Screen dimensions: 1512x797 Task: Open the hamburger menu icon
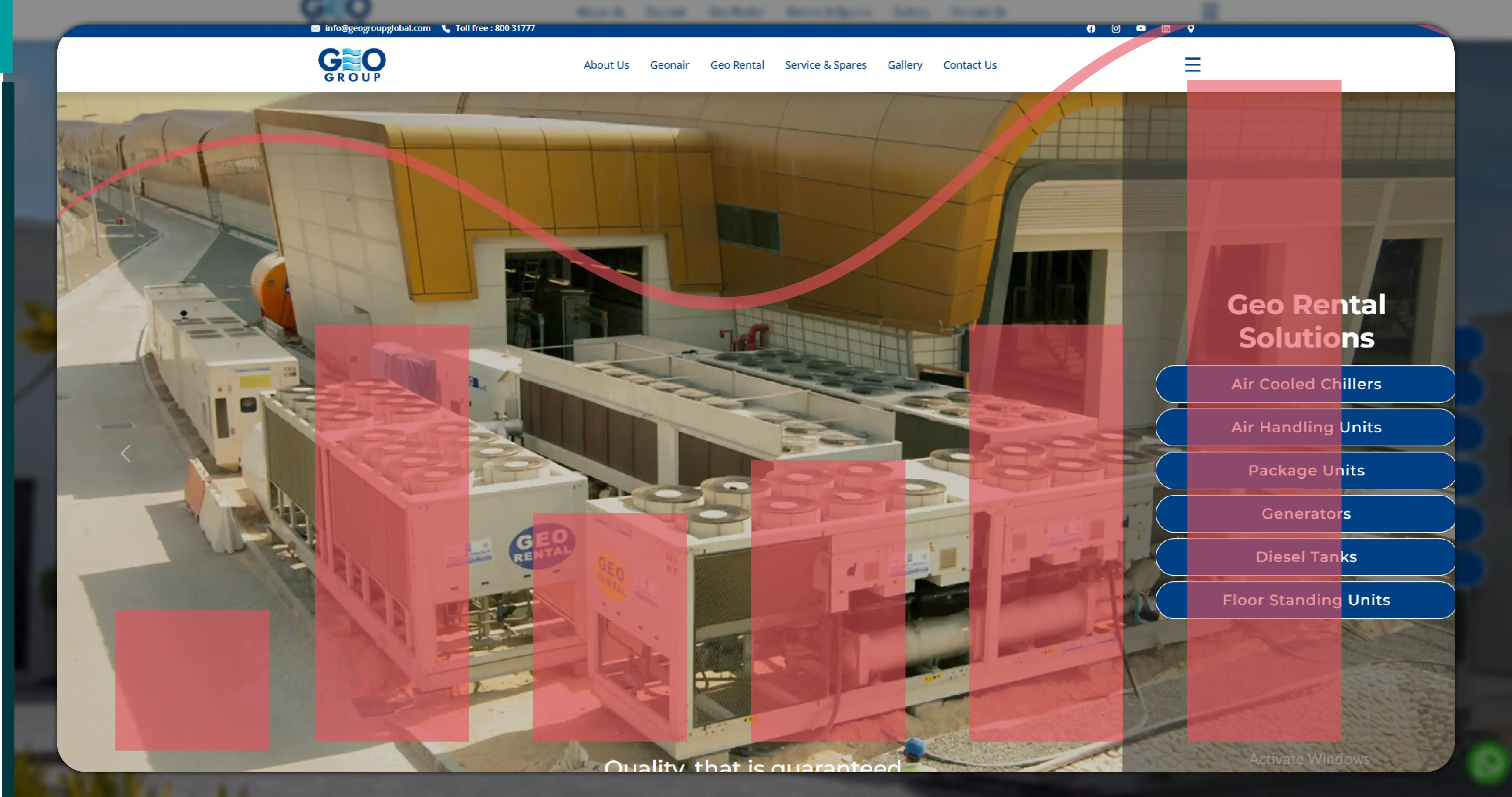(1192, 65)
